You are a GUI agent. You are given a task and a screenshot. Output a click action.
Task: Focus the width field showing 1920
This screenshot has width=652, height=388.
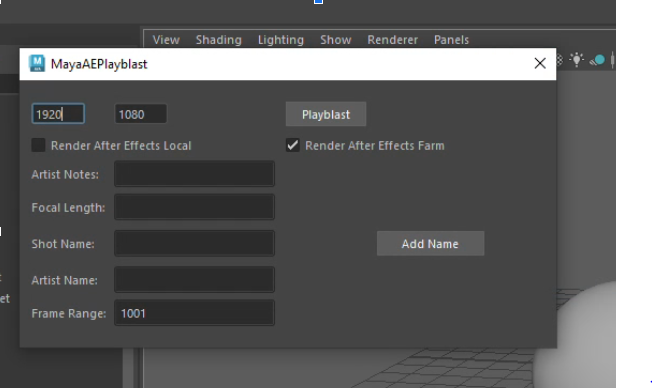point(58,114)
